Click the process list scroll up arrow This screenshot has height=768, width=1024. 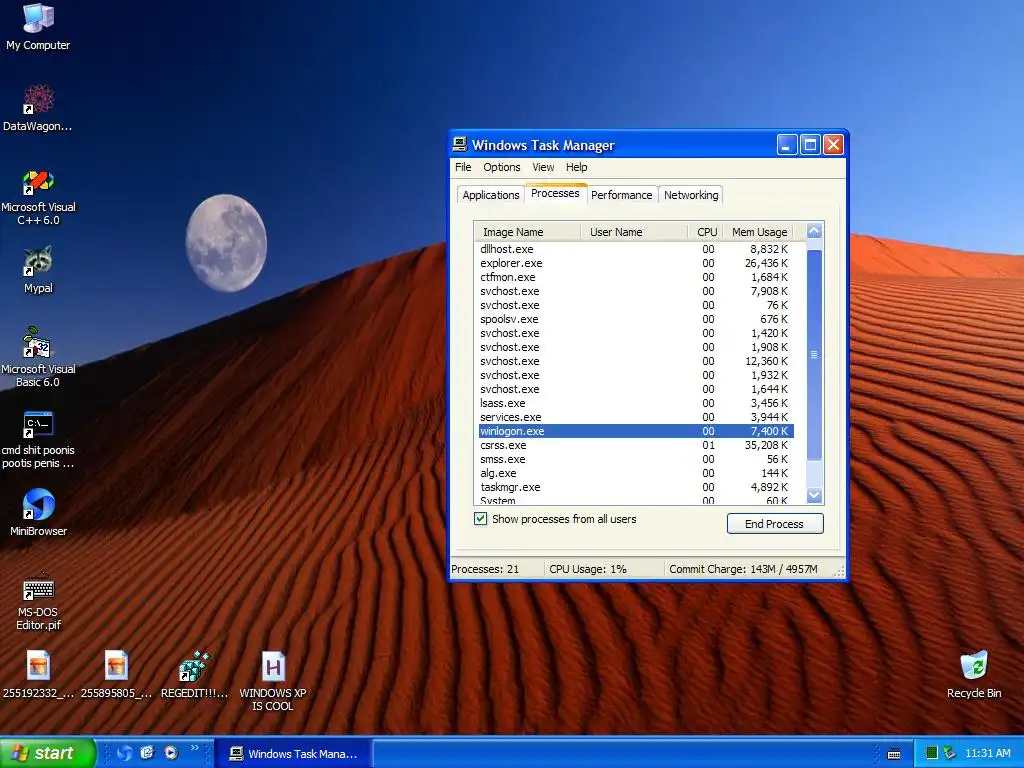[x=814, y=231]
